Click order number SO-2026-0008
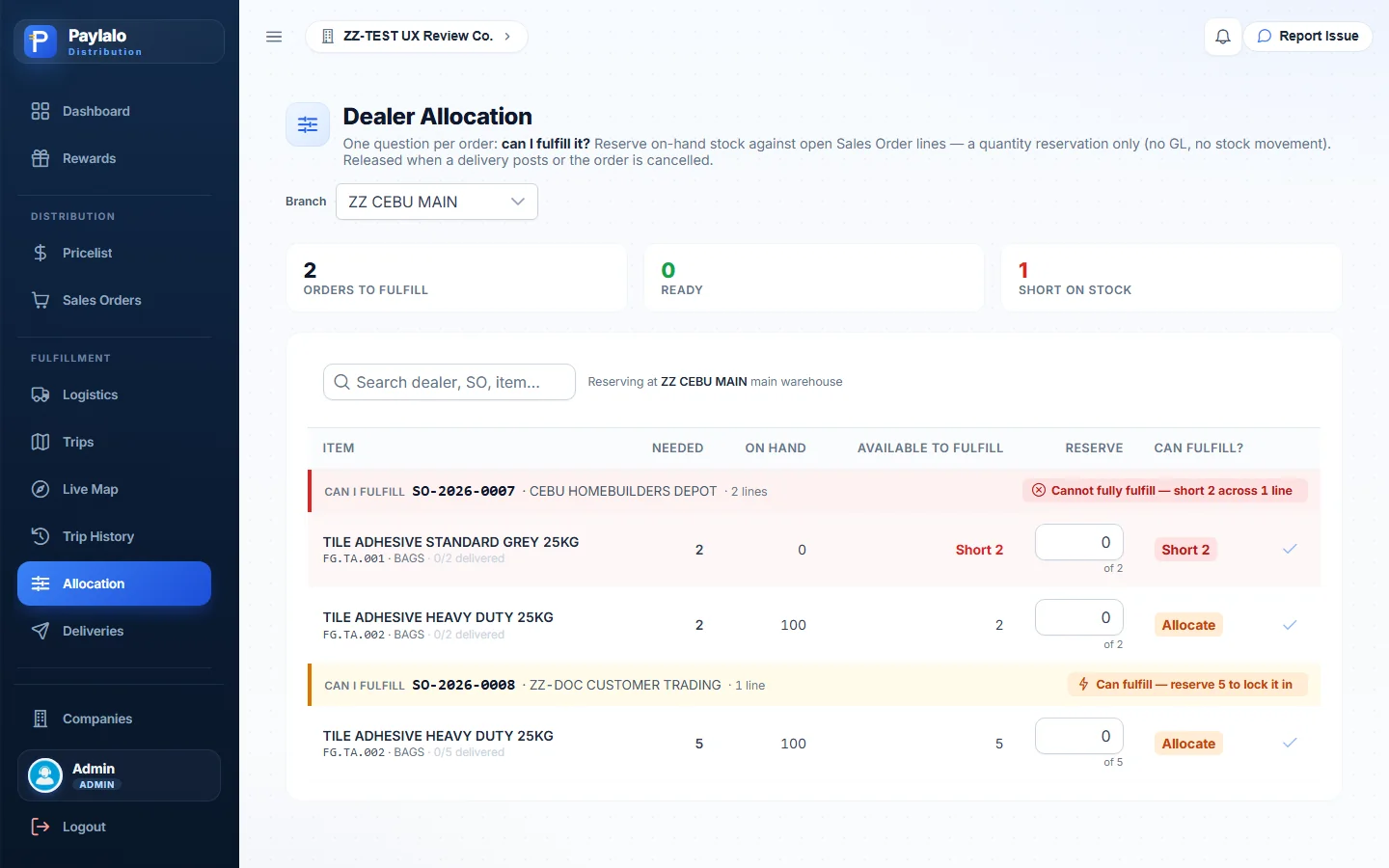1389x868 pixels. 463,685
